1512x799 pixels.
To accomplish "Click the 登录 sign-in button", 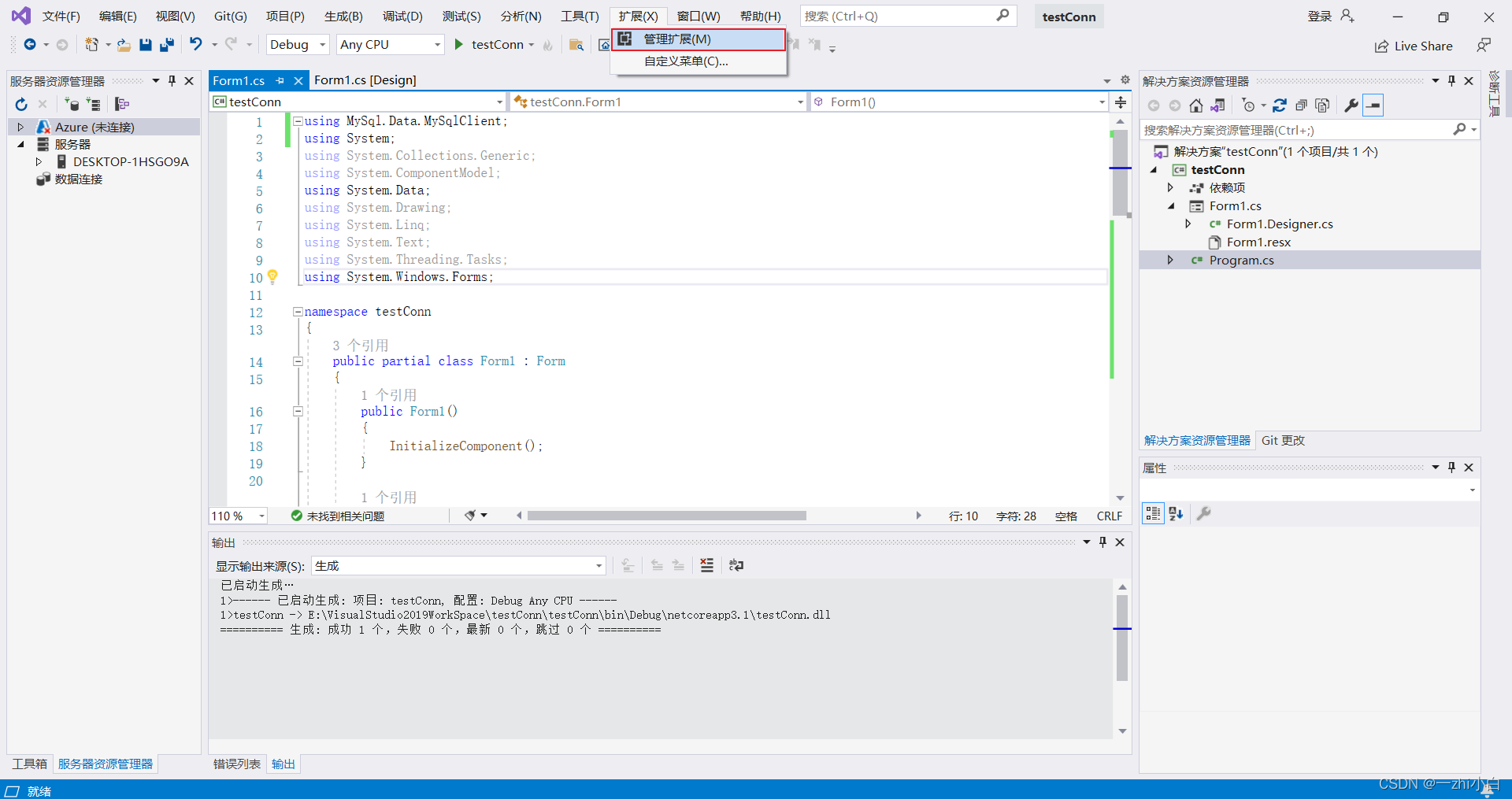I will [x=1331, y=17].
